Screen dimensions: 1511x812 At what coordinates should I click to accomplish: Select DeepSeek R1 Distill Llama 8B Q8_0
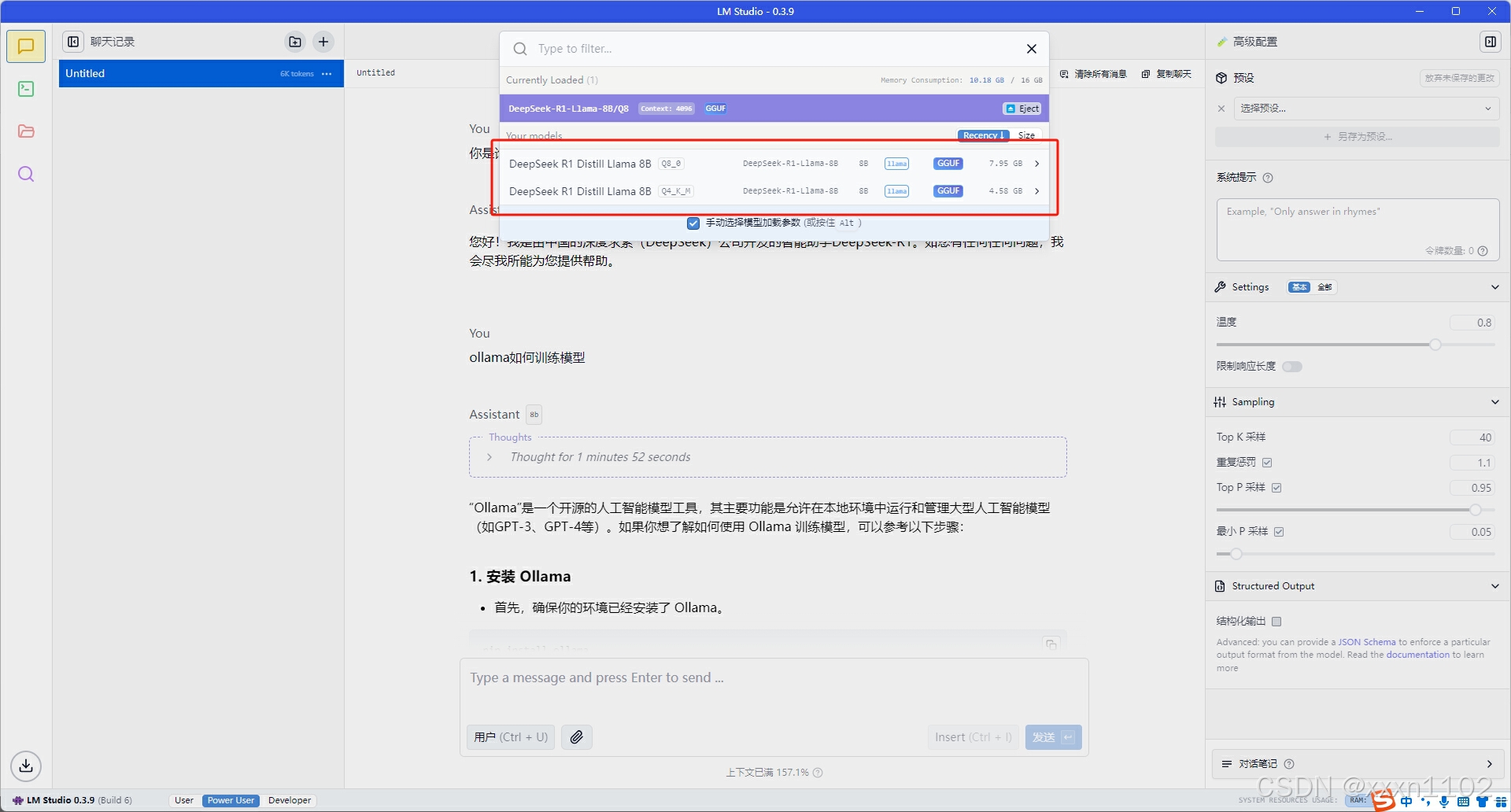click(774, 164)
